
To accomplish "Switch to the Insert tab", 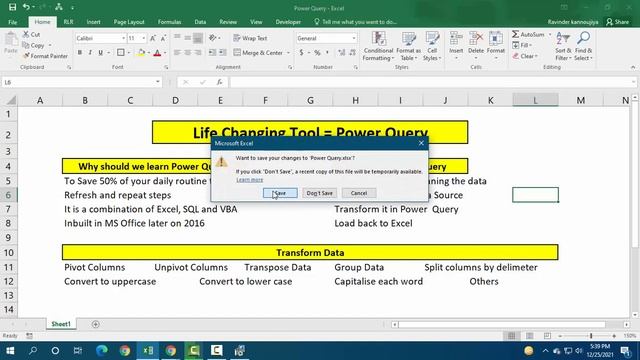I will tap(93, 22).
